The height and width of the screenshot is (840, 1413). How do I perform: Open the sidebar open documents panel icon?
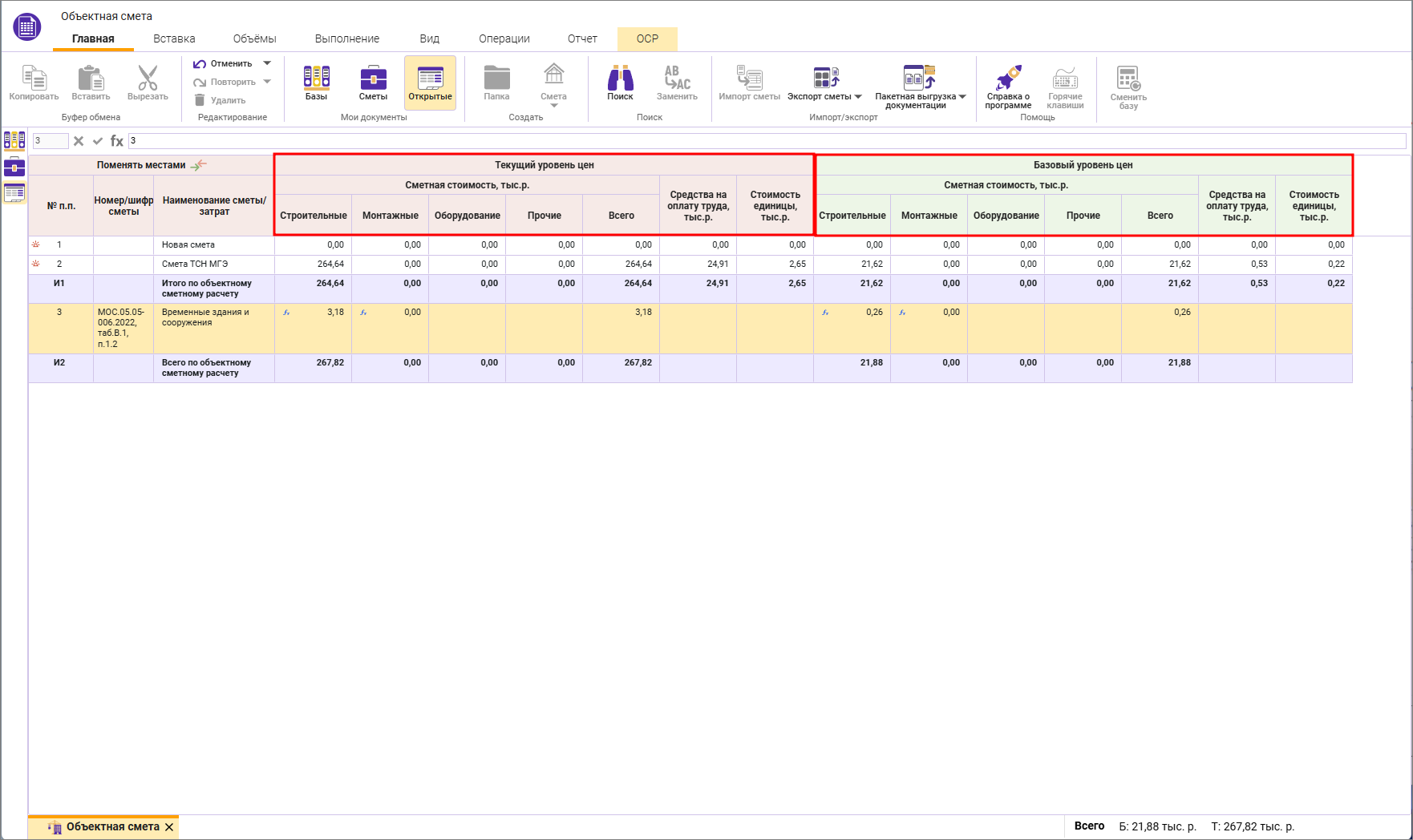[14, 193]
